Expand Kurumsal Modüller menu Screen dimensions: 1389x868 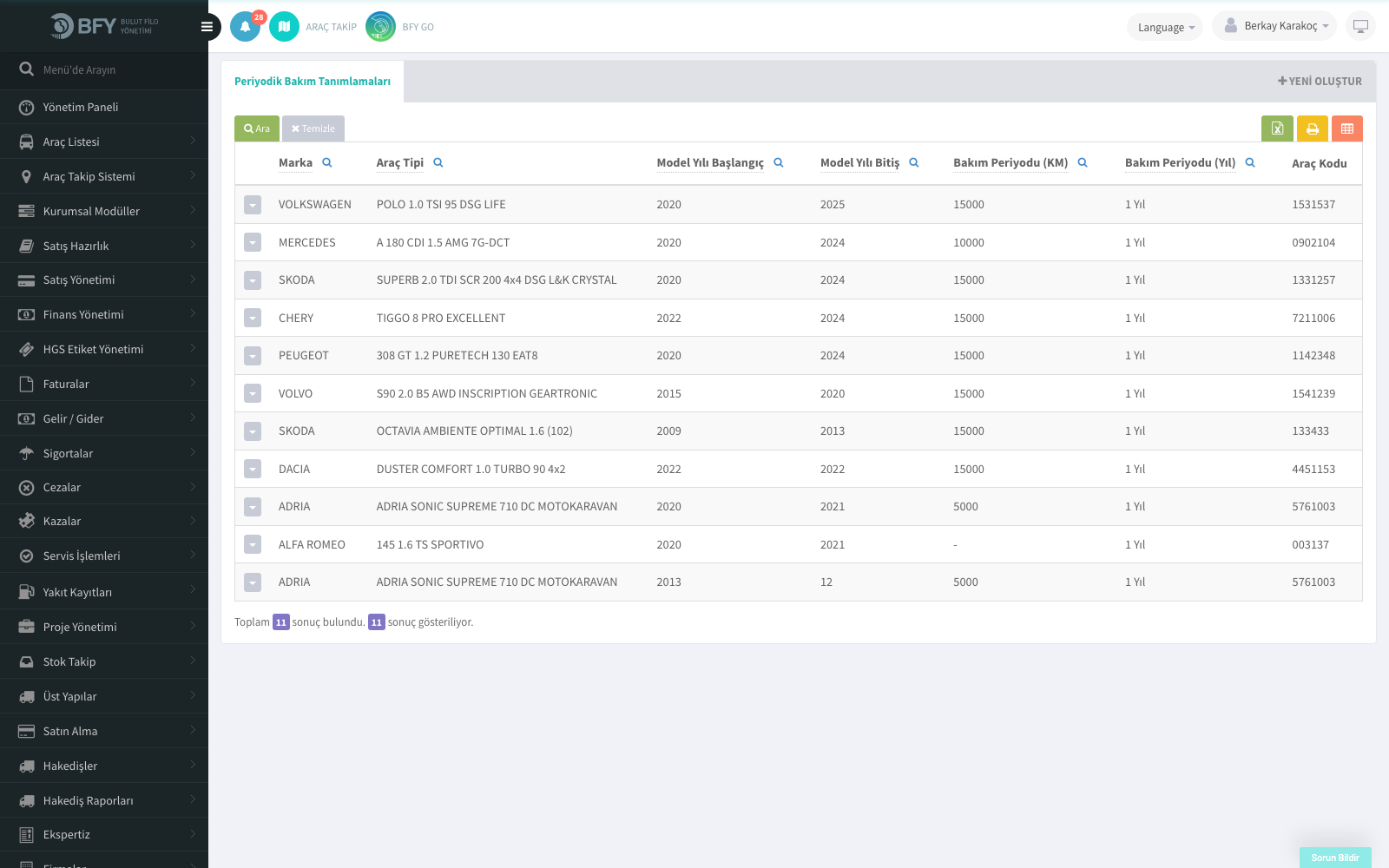[x=104, y=211]
